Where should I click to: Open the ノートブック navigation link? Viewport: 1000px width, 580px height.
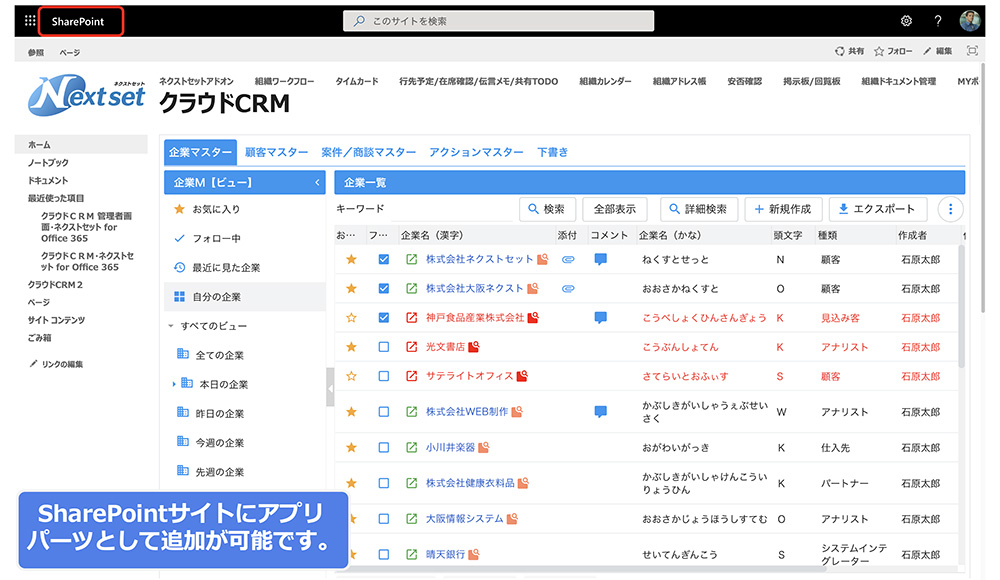click(48, 163)
